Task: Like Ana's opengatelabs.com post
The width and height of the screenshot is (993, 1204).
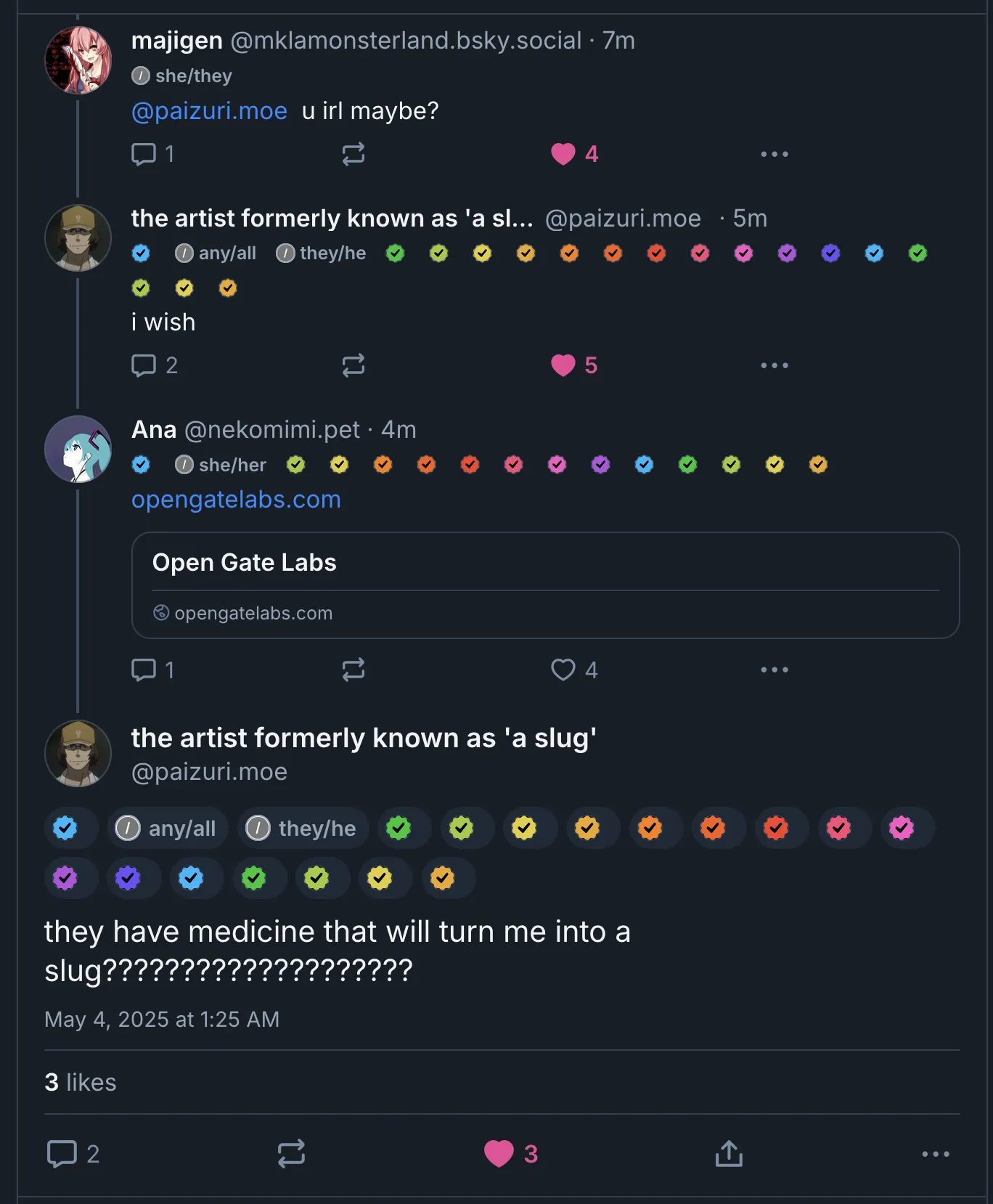Action: (x=563, y=670)
